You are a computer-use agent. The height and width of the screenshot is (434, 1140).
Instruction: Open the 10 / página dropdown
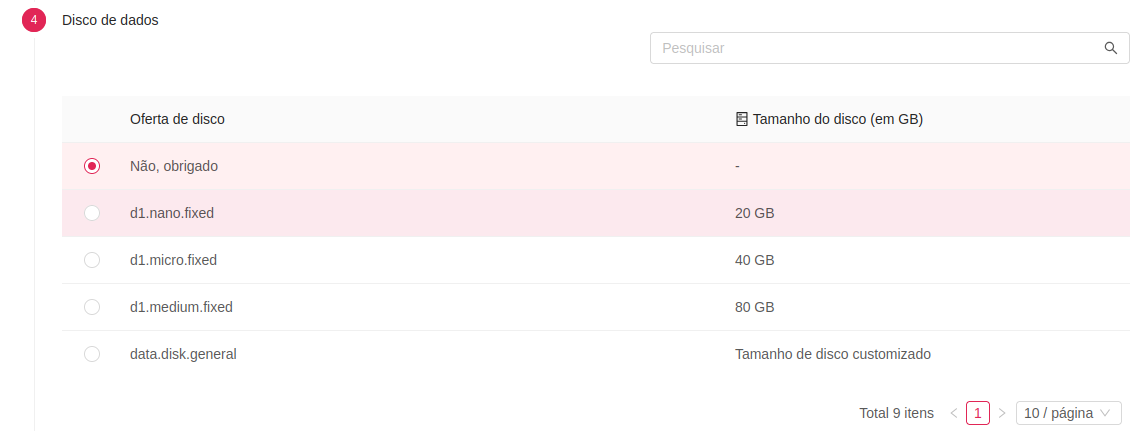coord(1068,413)
